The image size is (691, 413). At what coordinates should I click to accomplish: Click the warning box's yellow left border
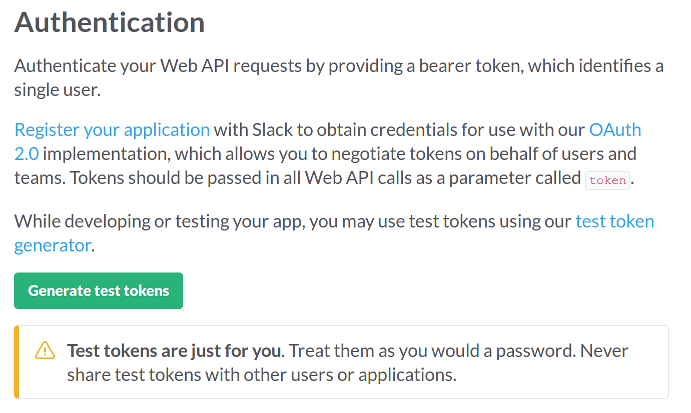click(x=16, y=362)
